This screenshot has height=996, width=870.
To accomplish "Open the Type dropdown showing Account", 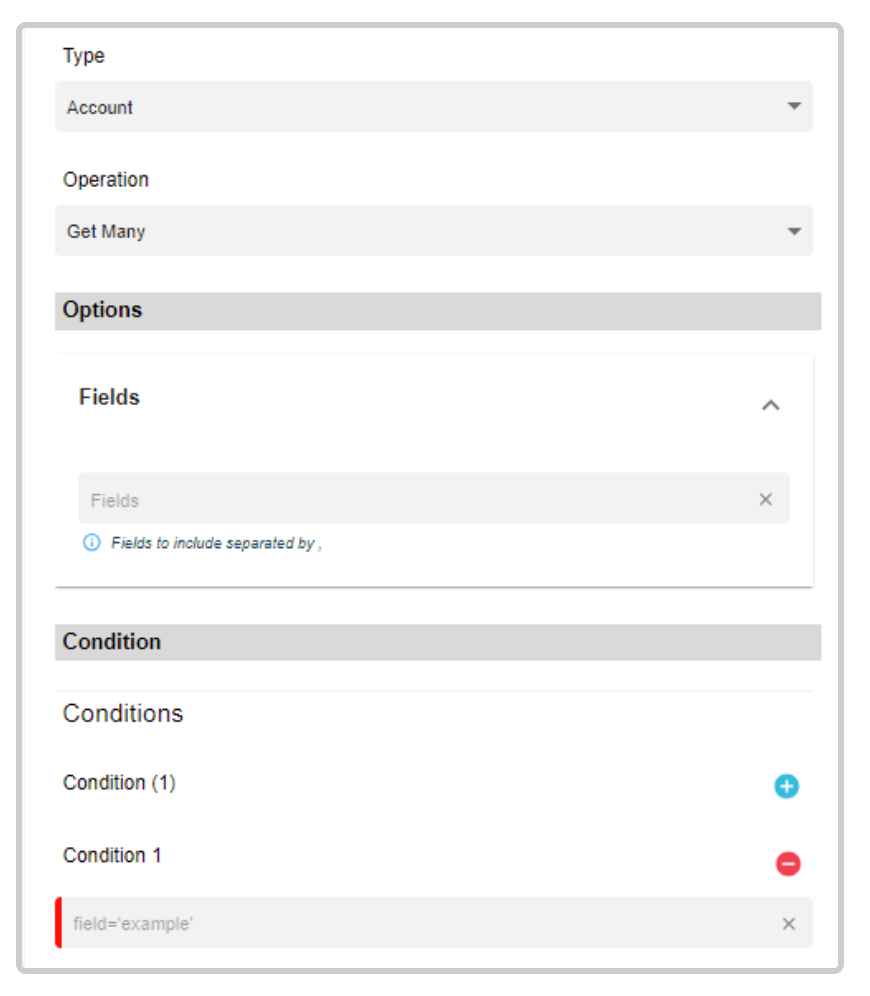I will [434, 107].
